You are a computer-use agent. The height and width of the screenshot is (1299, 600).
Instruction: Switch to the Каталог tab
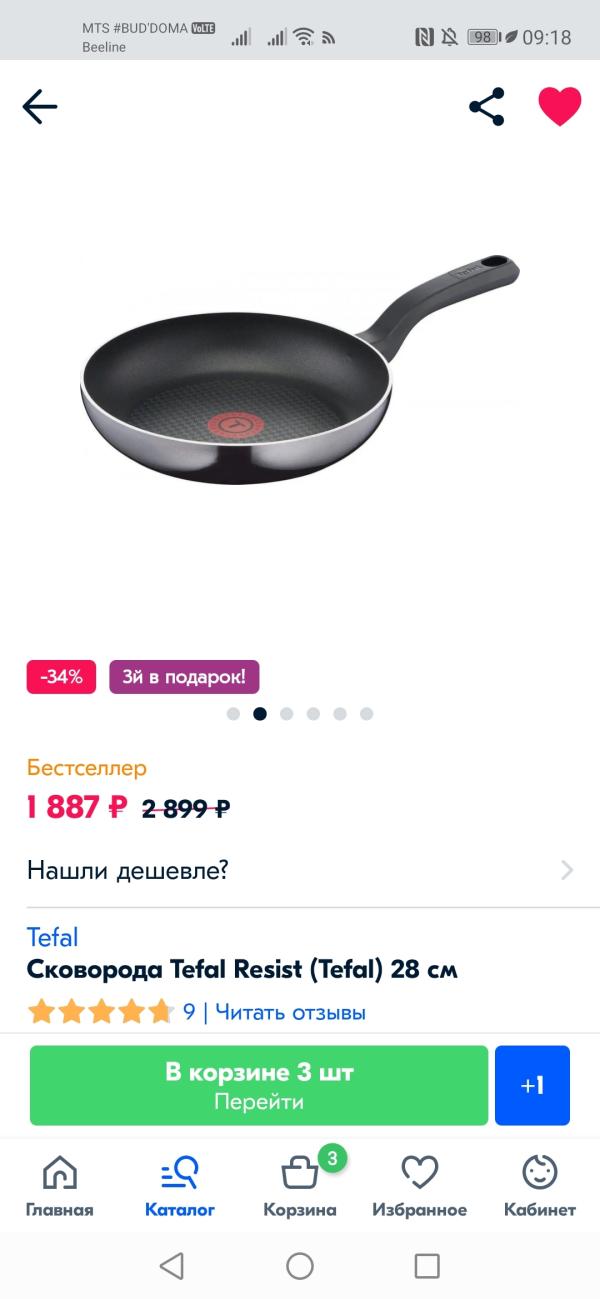[180, 1186]
